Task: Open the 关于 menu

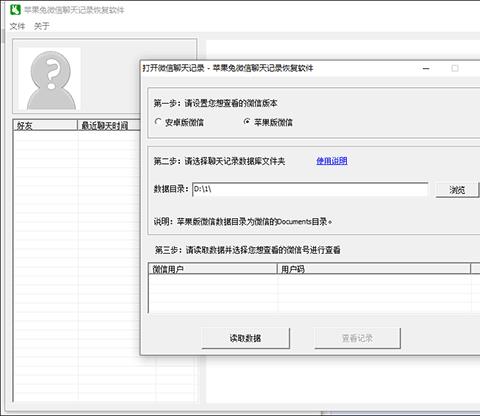Action: click(x=42, y=26)
